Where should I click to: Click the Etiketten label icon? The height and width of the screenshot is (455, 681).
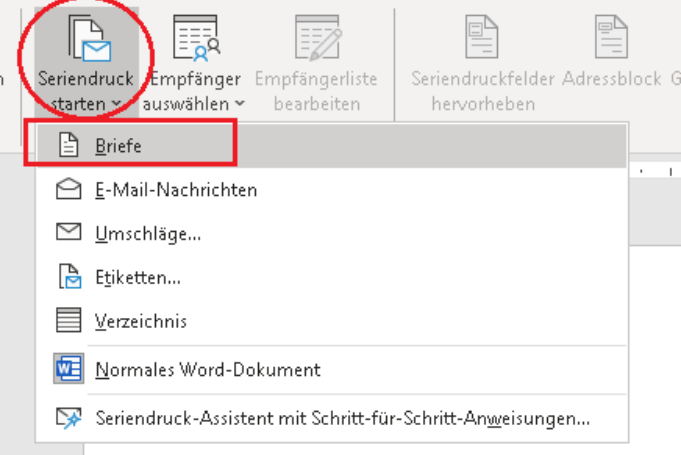point(69,277)
